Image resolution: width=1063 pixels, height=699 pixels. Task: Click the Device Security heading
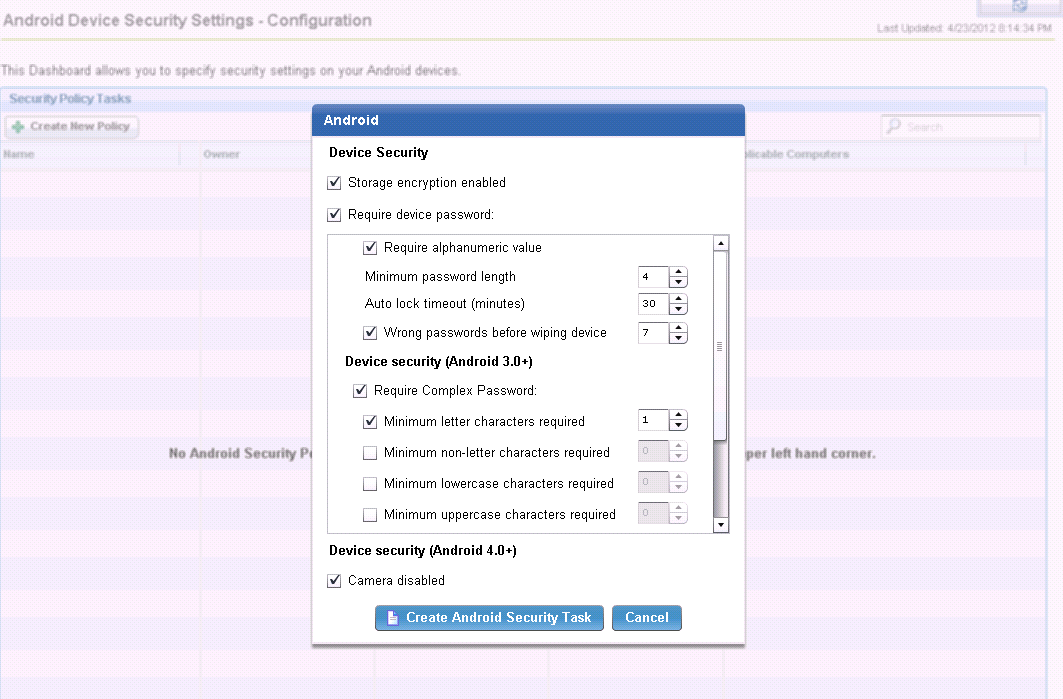(378, 153)
